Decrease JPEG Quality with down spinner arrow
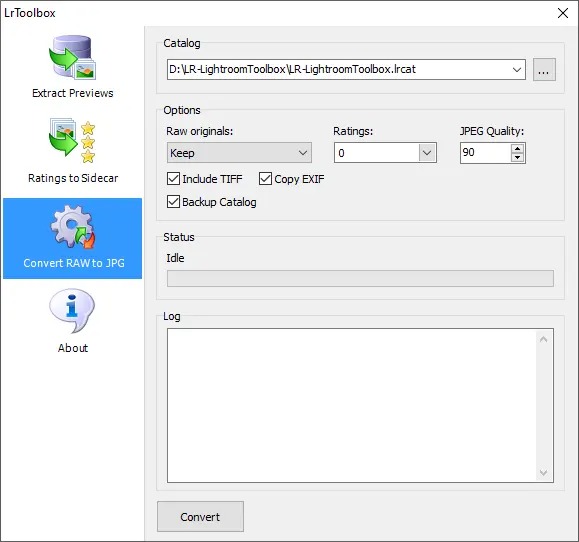 point(518,157)
